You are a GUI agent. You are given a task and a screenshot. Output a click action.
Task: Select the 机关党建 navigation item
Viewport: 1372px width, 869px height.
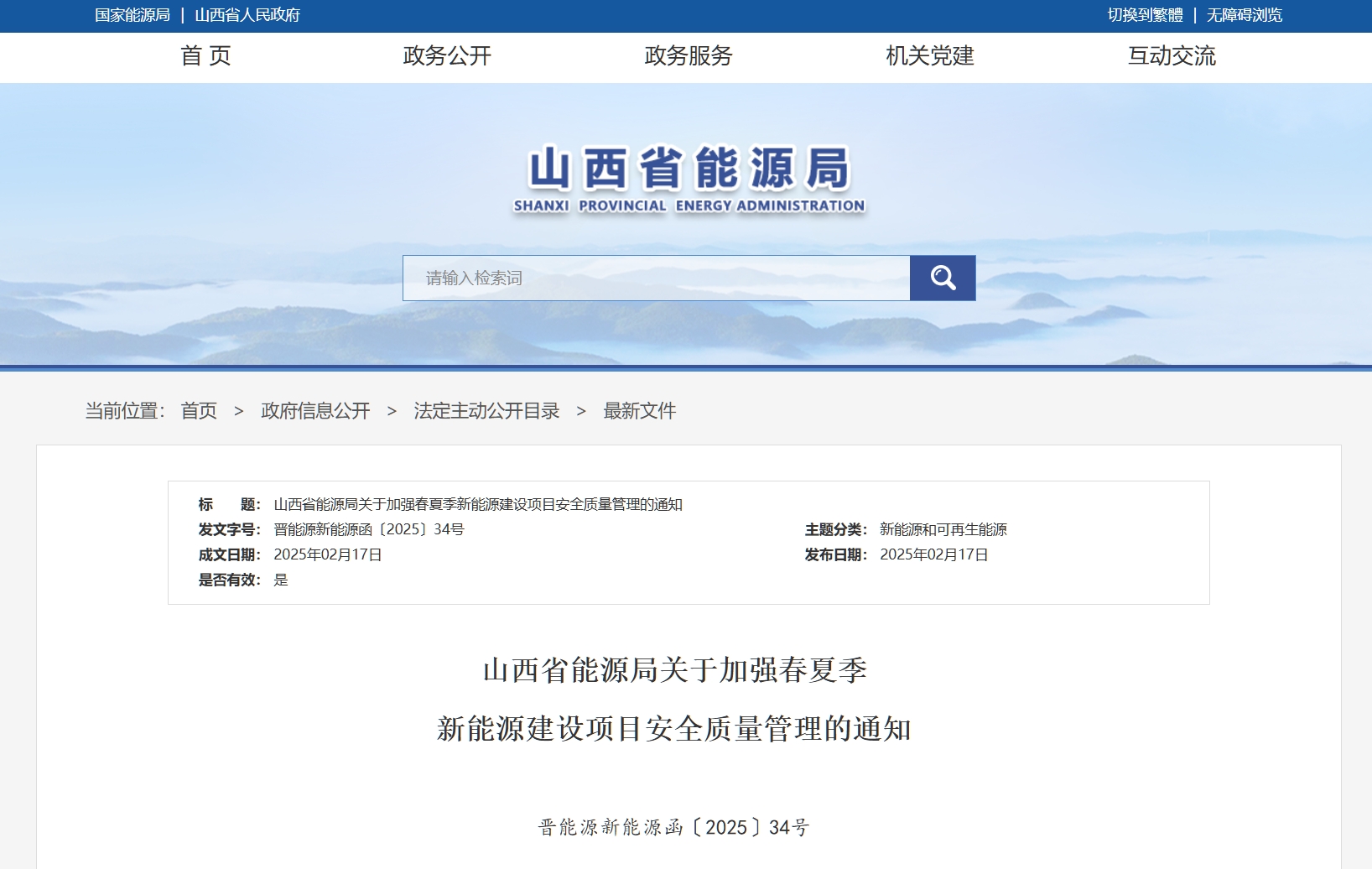click(930, 56)
